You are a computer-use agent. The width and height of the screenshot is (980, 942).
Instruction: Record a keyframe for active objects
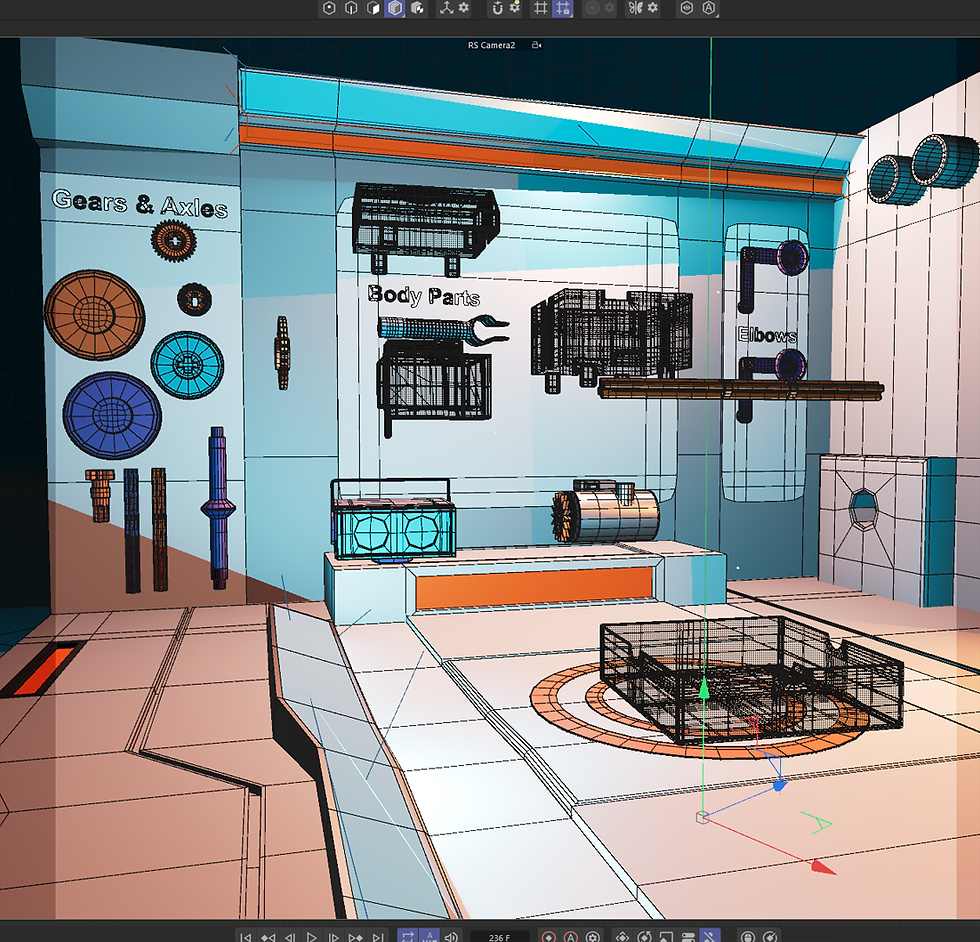(548, 936)
